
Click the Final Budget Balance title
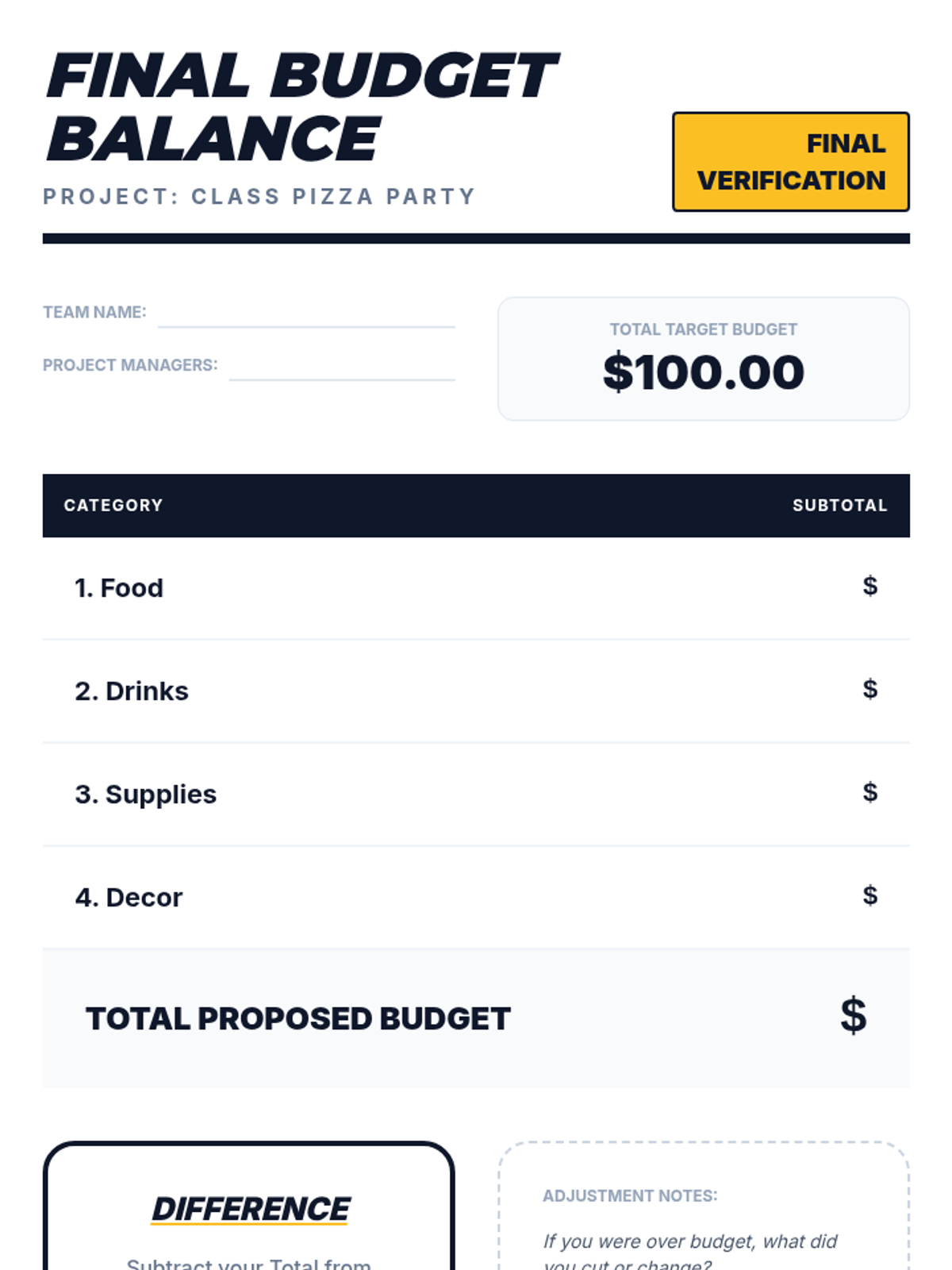(301, 107)
